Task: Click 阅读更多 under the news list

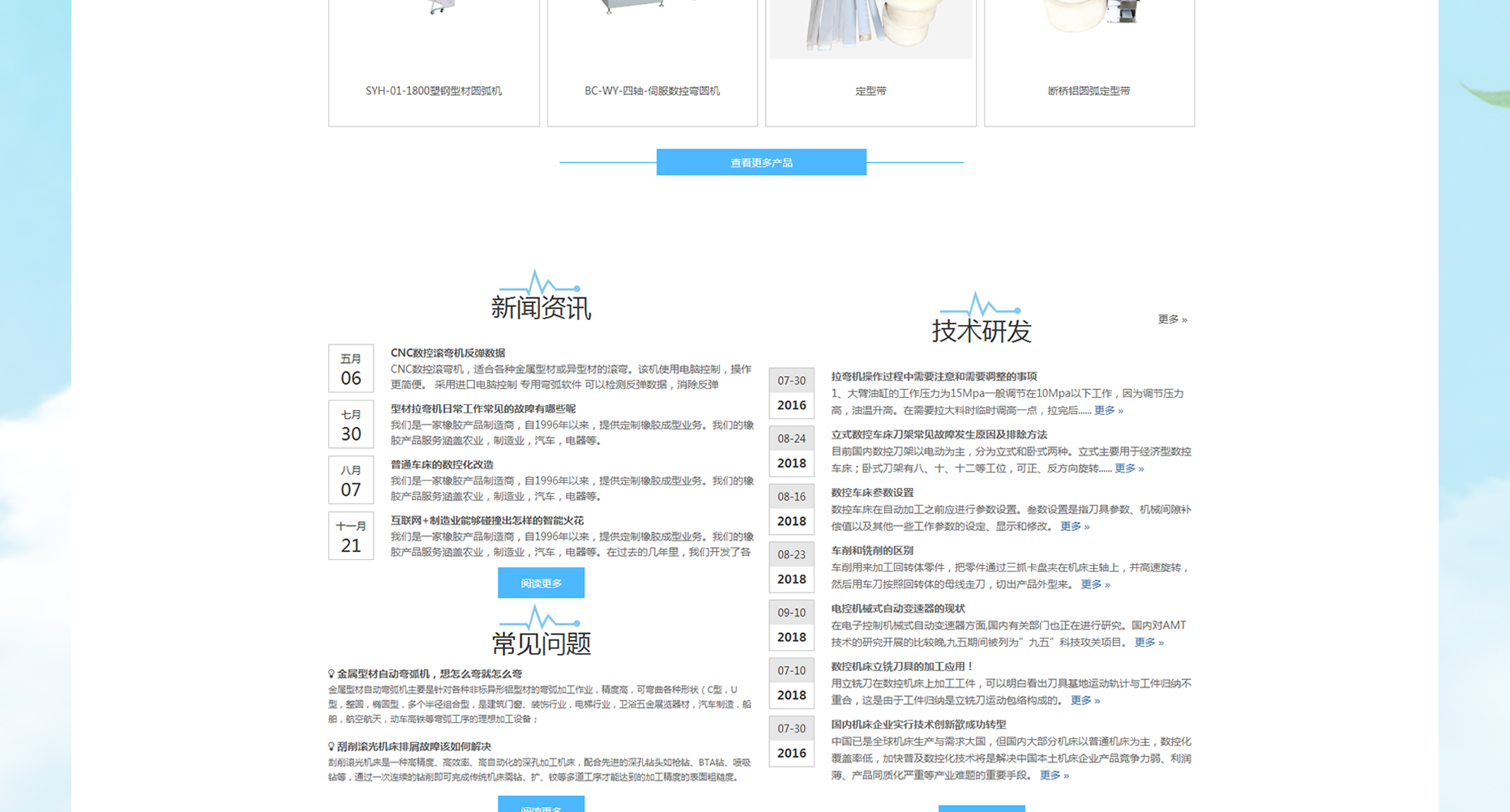Action: [541, 582]
